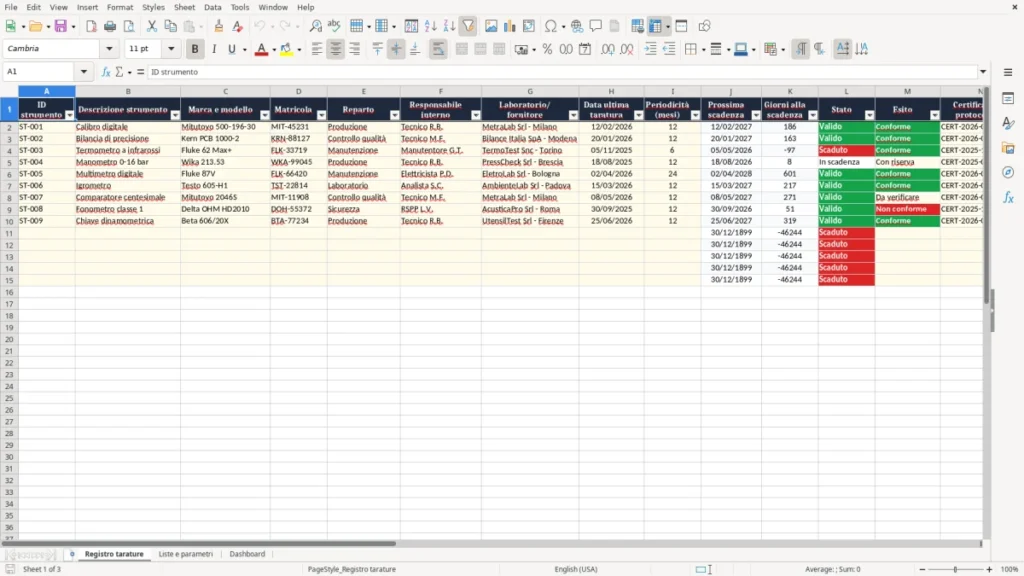Insert a chart
The width and height of the screenshot is (1024, 576).
(510, 26)
